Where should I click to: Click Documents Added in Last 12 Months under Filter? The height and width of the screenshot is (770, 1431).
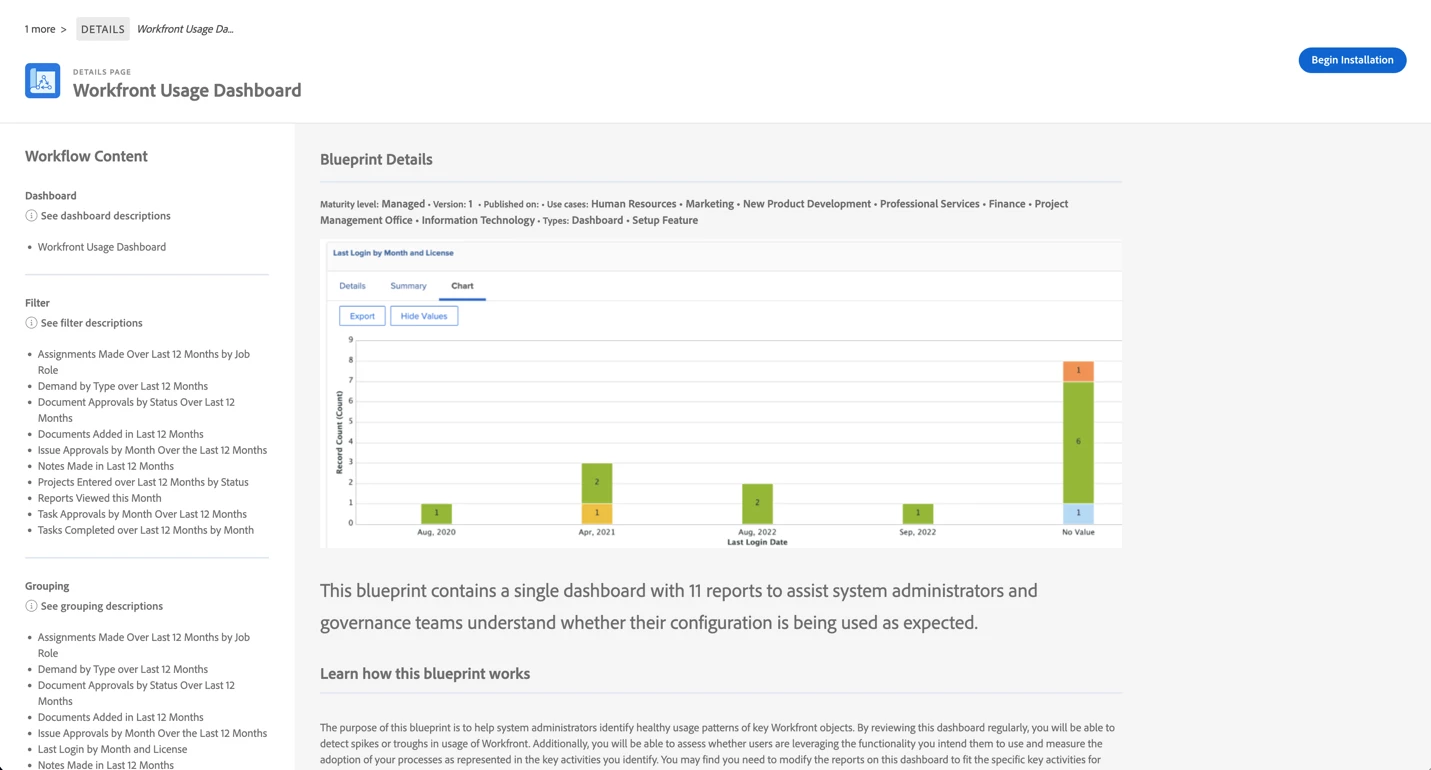point(121,434)
